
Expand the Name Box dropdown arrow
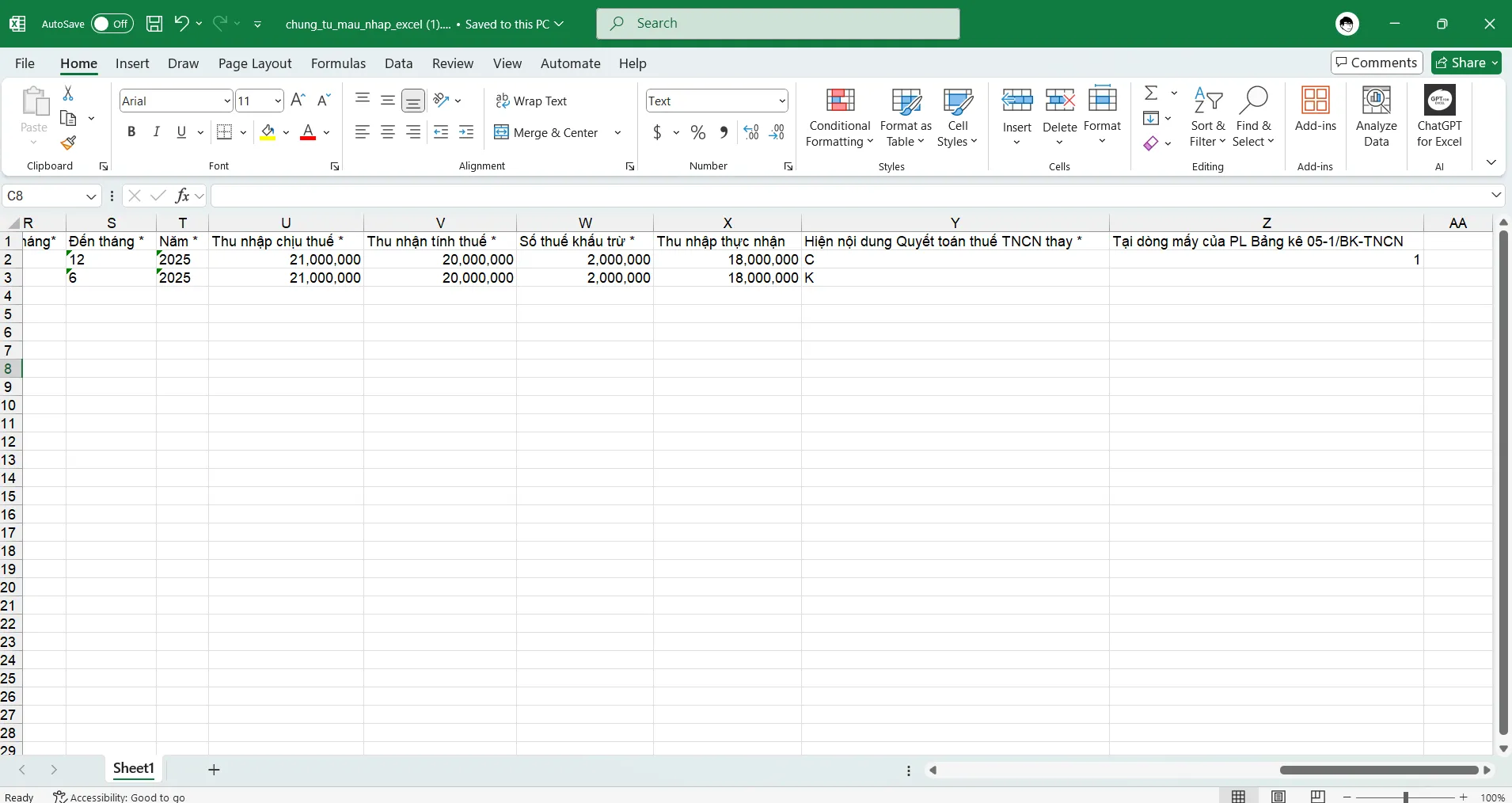pyautogui.click(x=91, y=196)
